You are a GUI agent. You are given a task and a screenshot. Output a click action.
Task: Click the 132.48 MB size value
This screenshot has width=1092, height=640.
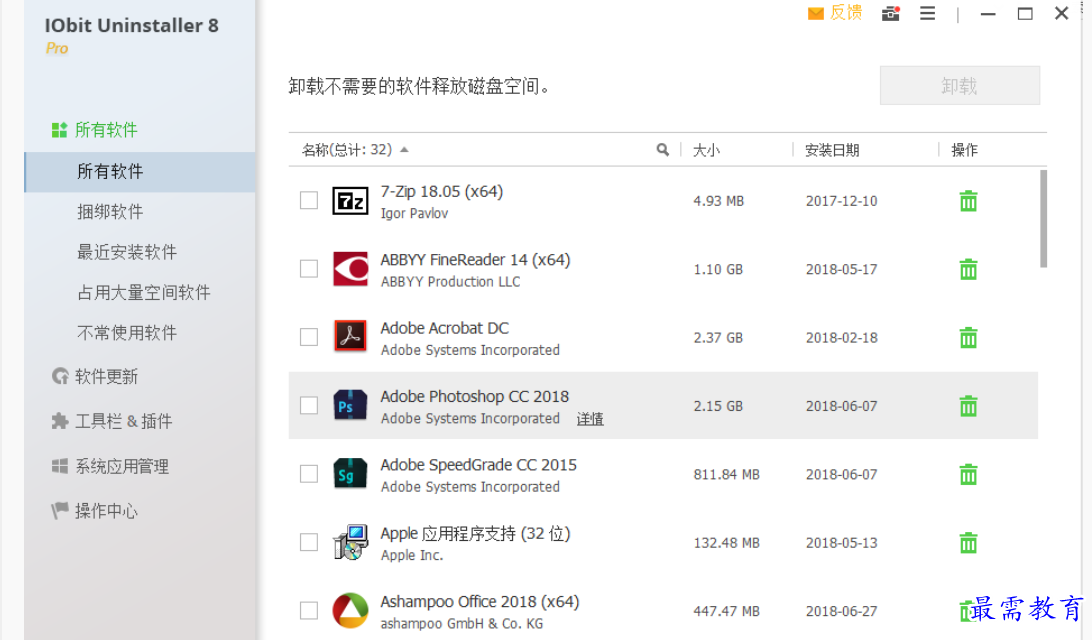[726, 543]
